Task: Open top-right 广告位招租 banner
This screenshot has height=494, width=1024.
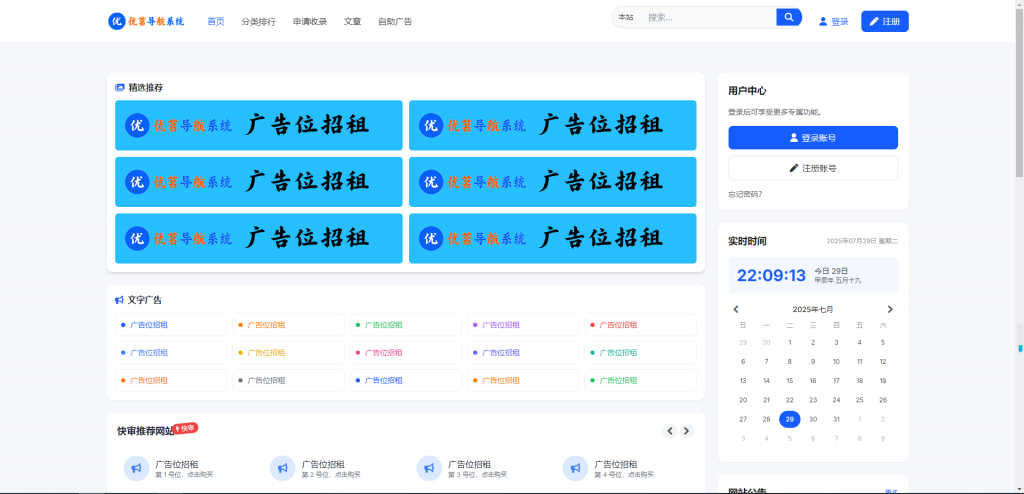Action: (552, 125)
